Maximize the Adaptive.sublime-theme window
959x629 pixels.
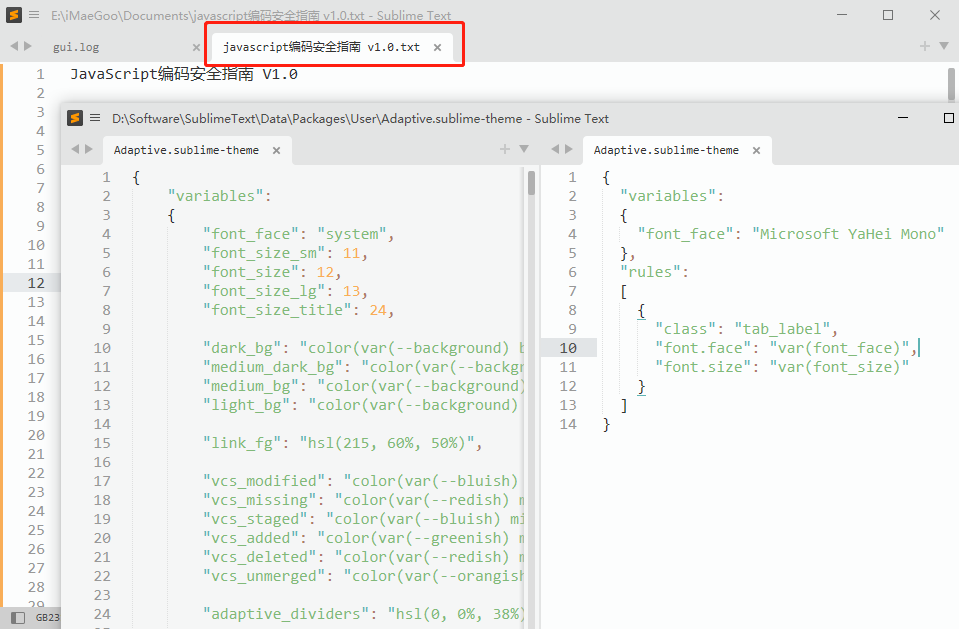(x=949, y=117)
